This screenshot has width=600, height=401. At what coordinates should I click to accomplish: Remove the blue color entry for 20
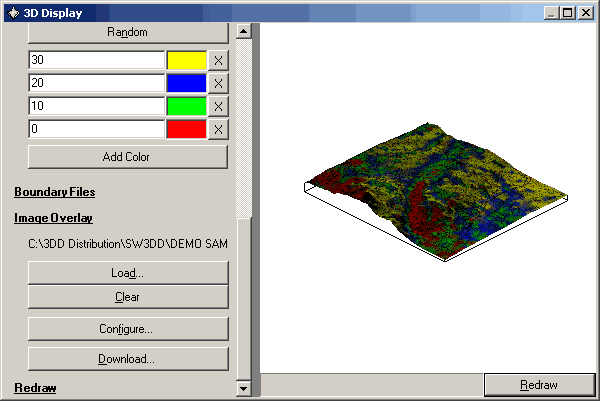click(x=218, y=83)
